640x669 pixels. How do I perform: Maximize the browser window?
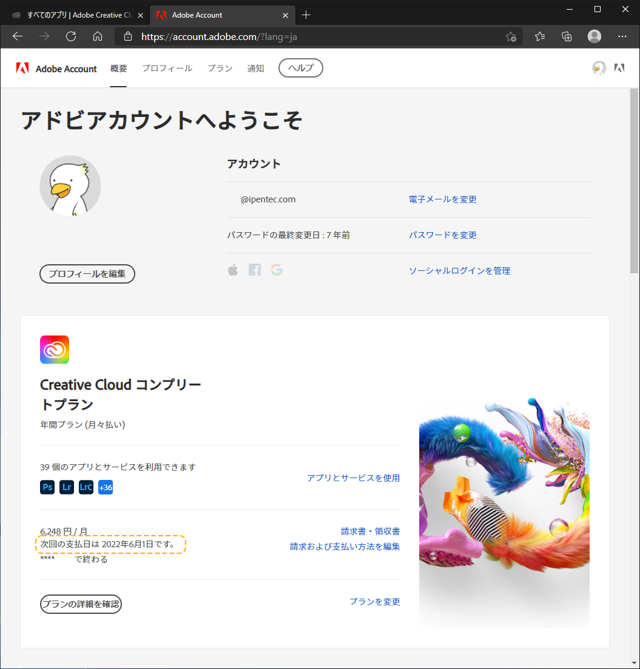[597, 9]
